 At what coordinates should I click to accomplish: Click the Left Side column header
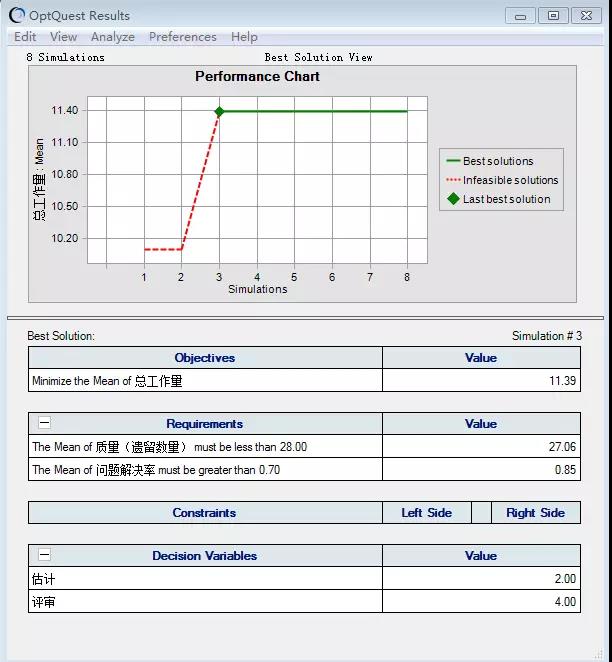426,513
